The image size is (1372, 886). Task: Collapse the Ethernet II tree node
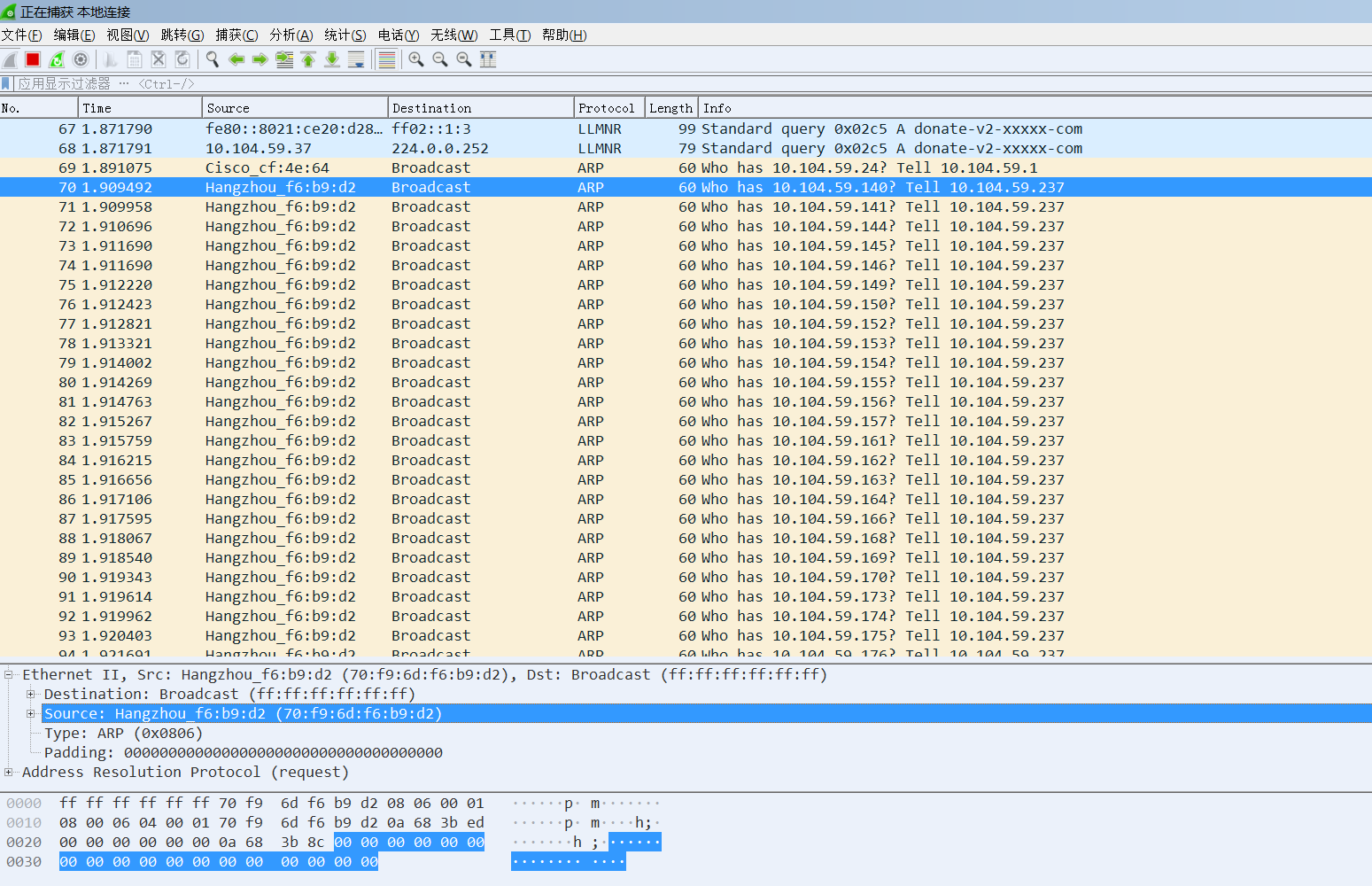(x=9, y=675)
